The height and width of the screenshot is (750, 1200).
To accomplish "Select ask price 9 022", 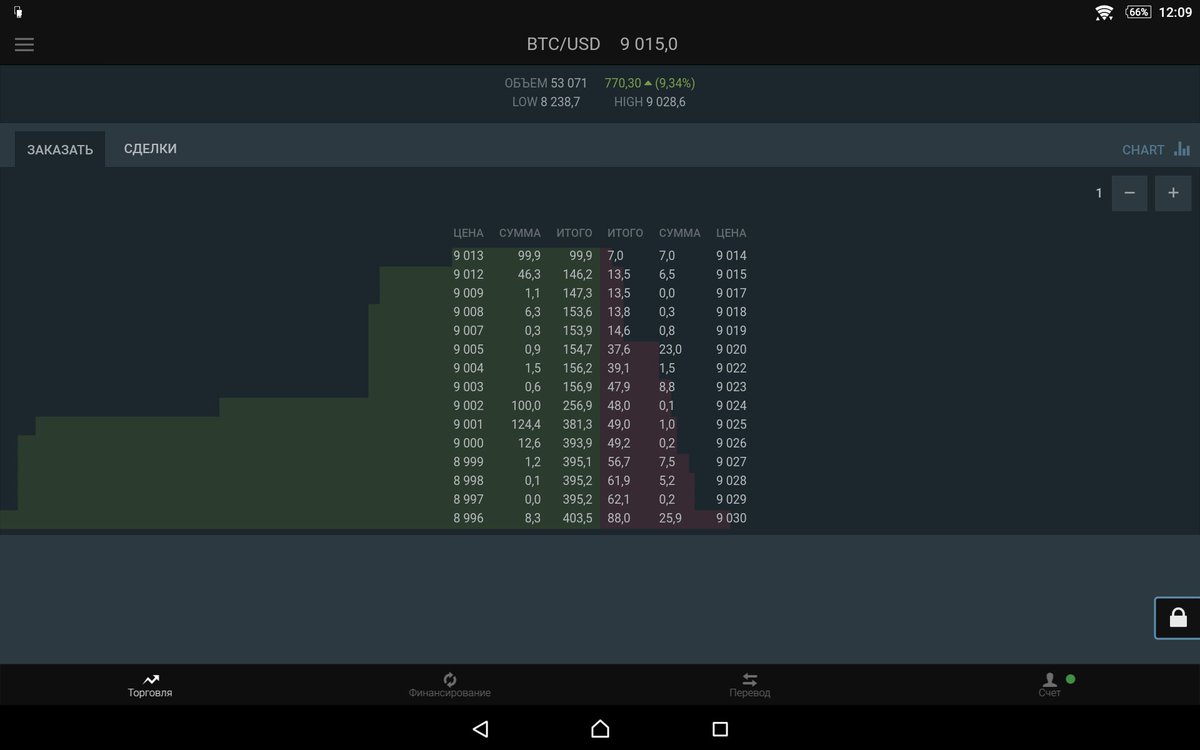I will click(x=731, y=368).
